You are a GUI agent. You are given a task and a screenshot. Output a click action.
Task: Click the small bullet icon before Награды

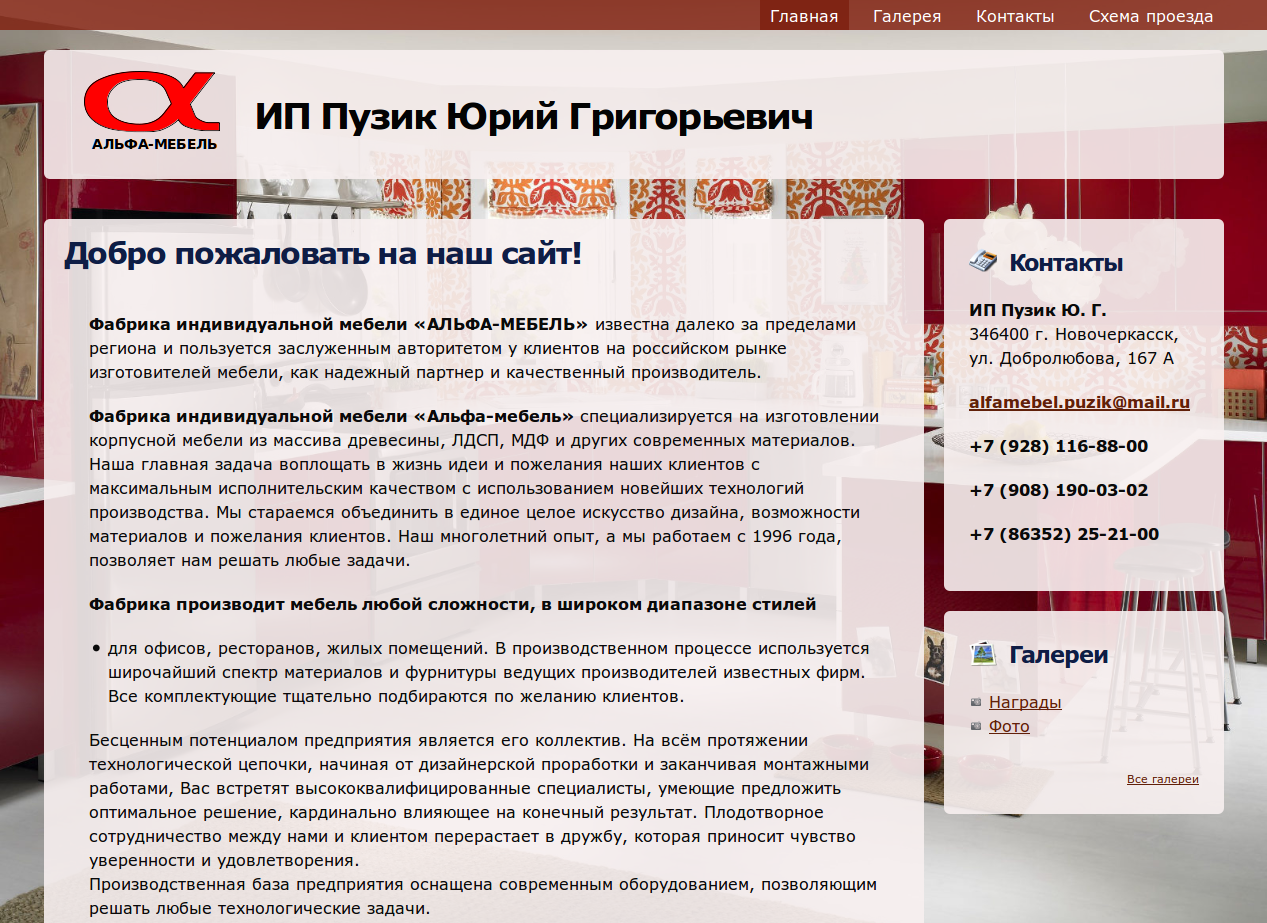[976, 702]
